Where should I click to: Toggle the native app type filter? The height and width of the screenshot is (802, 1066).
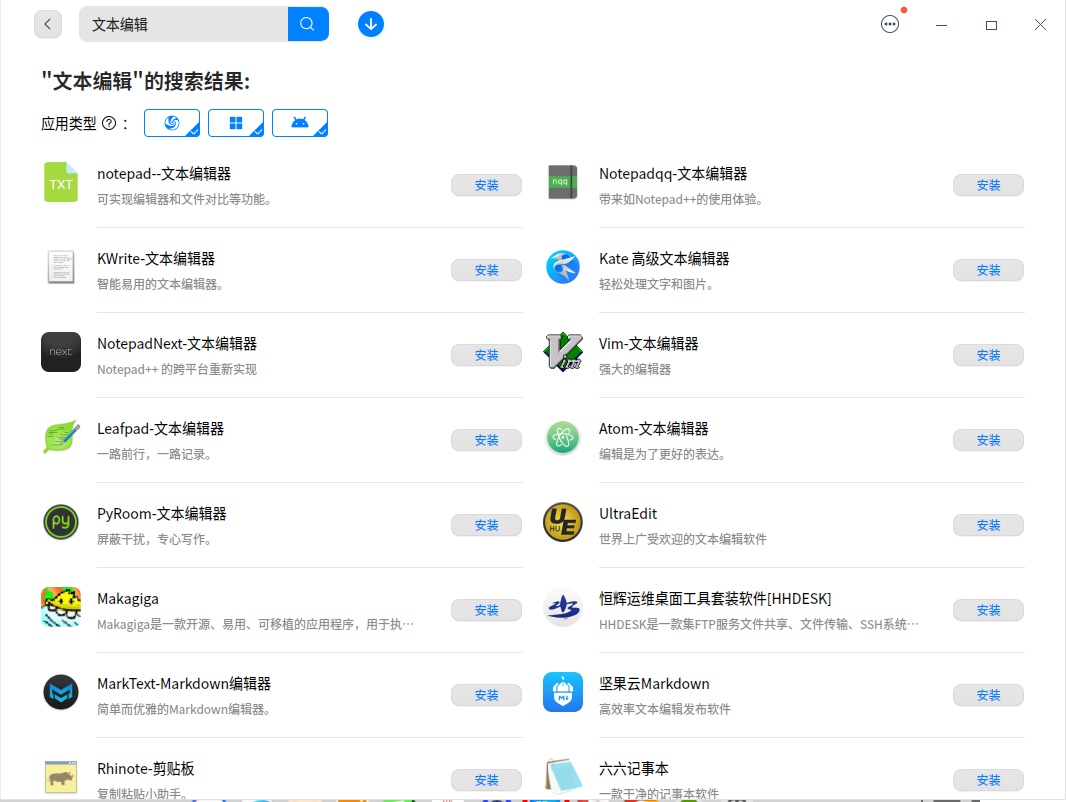(x=171, y=122)
